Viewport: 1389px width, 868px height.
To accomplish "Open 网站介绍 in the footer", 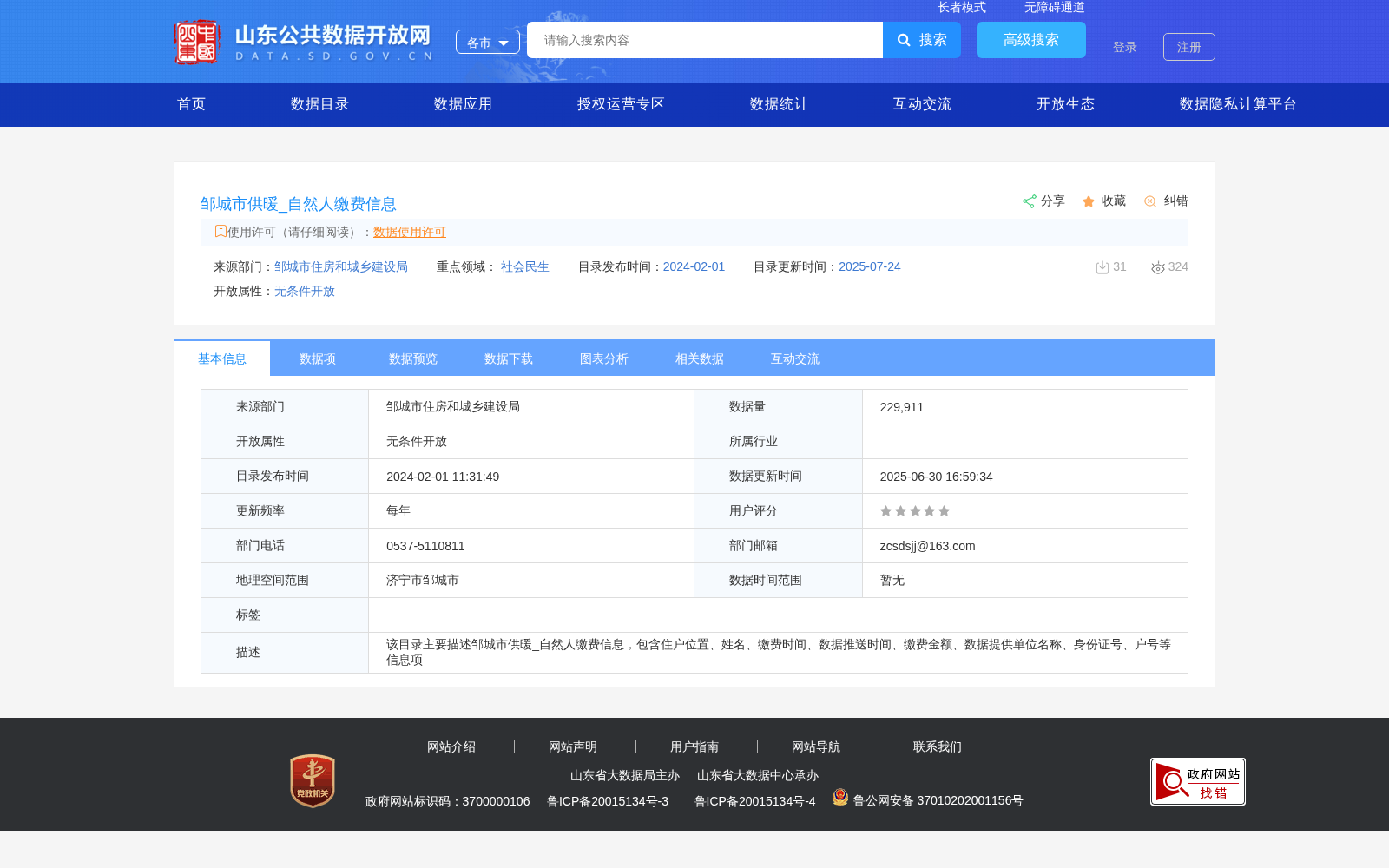I will point(451,746).
